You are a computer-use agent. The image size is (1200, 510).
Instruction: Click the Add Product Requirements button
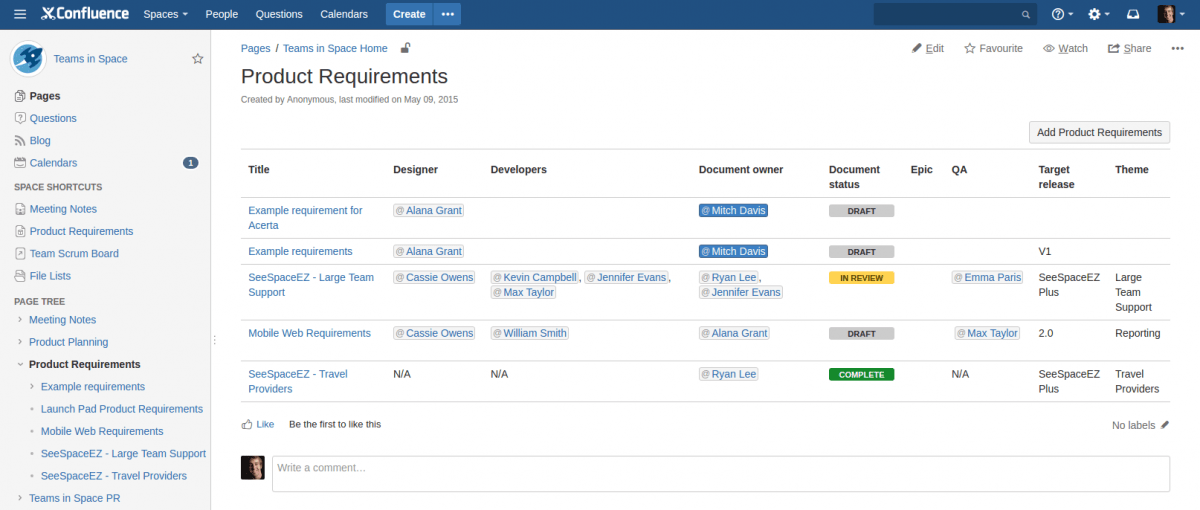click(x=1099, y=132)
